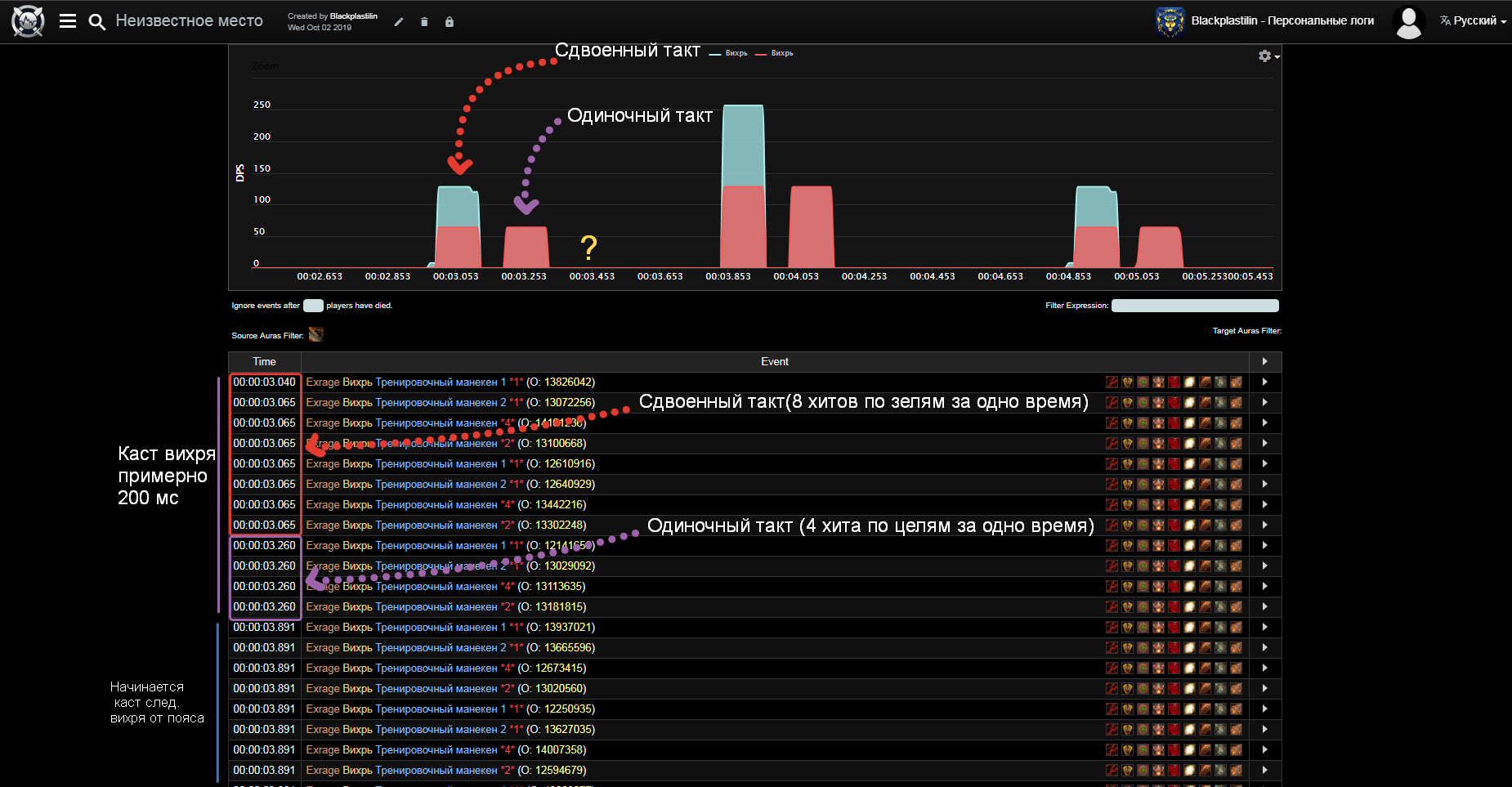This screenshot has height=787, width=1512.
Task: Click the Source Auras Filter buff icon
Action: (316, 334)
